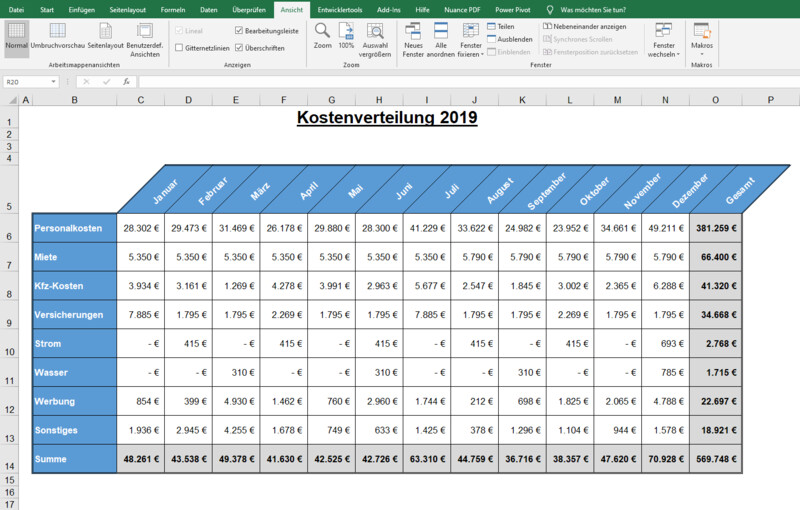Open the Power Pivot tab
This screenshot has width=800, height=510.
pos(513,10)
